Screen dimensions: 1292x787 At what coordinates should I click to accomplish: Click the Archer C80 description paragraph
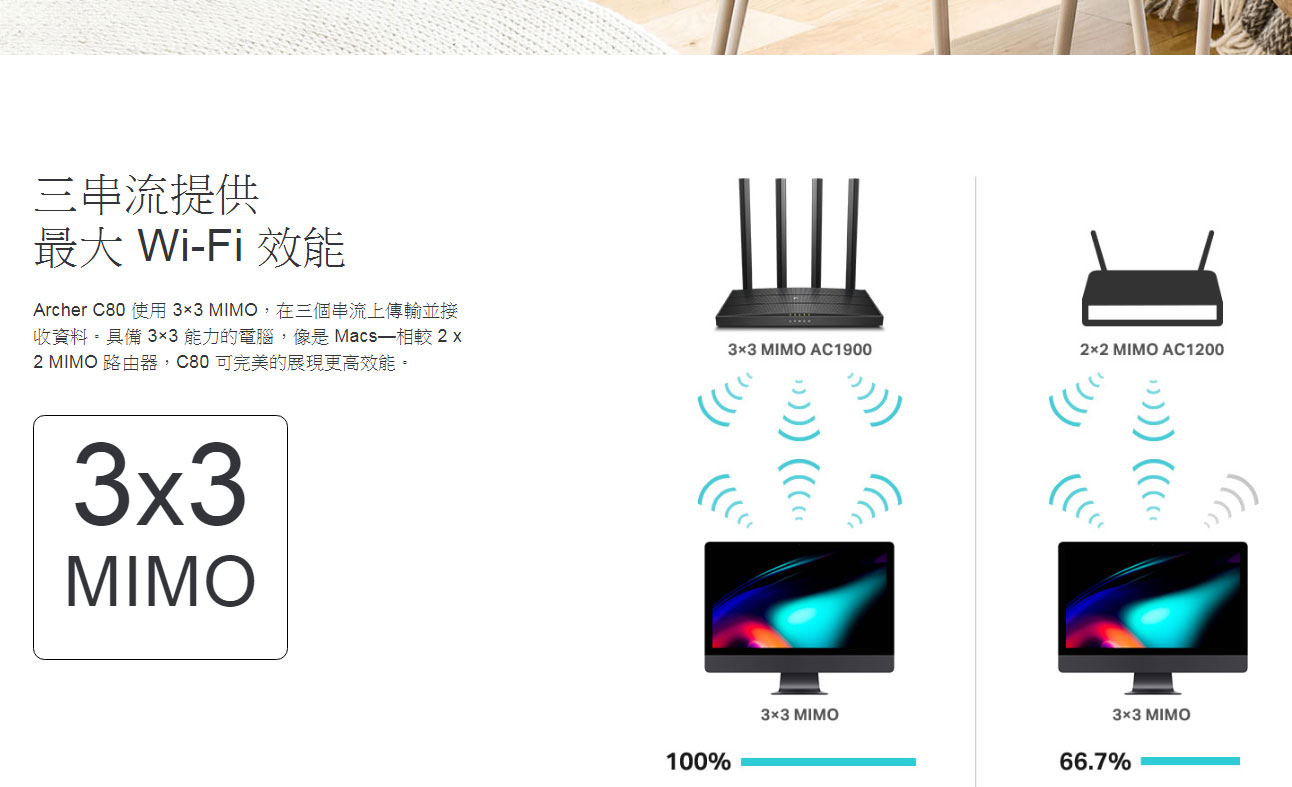[248, 336]
